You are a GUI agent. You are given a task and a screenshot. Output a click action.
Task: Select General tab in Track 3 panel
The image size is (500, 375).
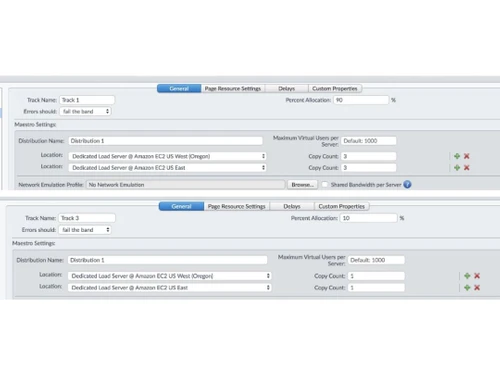click(181, 206)
